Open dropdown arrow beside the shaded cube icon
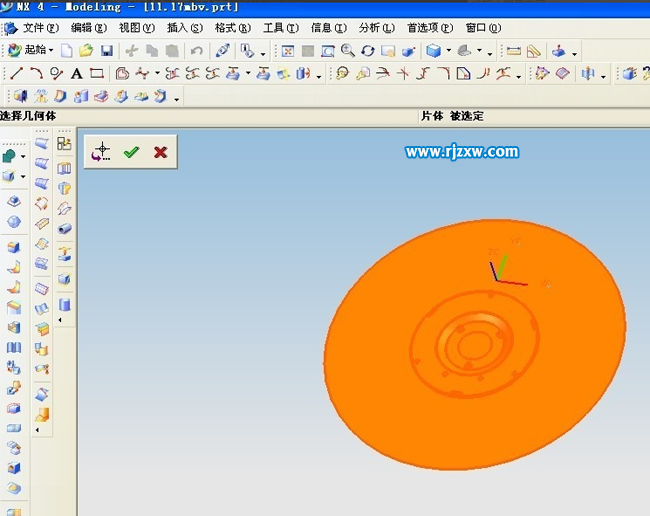This screenshot has width=650, height=516. point(449,51)
